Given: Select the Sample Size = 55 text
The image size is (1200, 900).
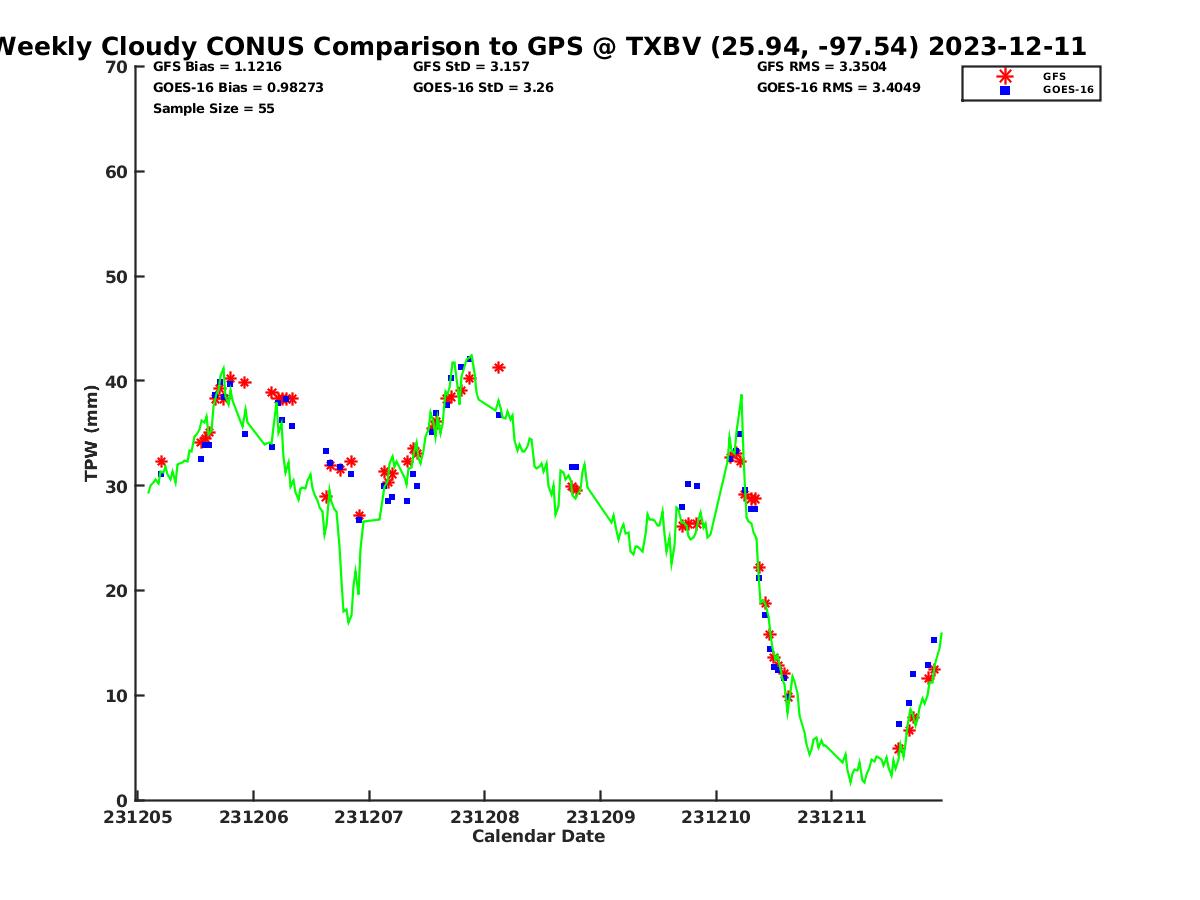Looking at the screenshot, I should (x=213, y=109).
